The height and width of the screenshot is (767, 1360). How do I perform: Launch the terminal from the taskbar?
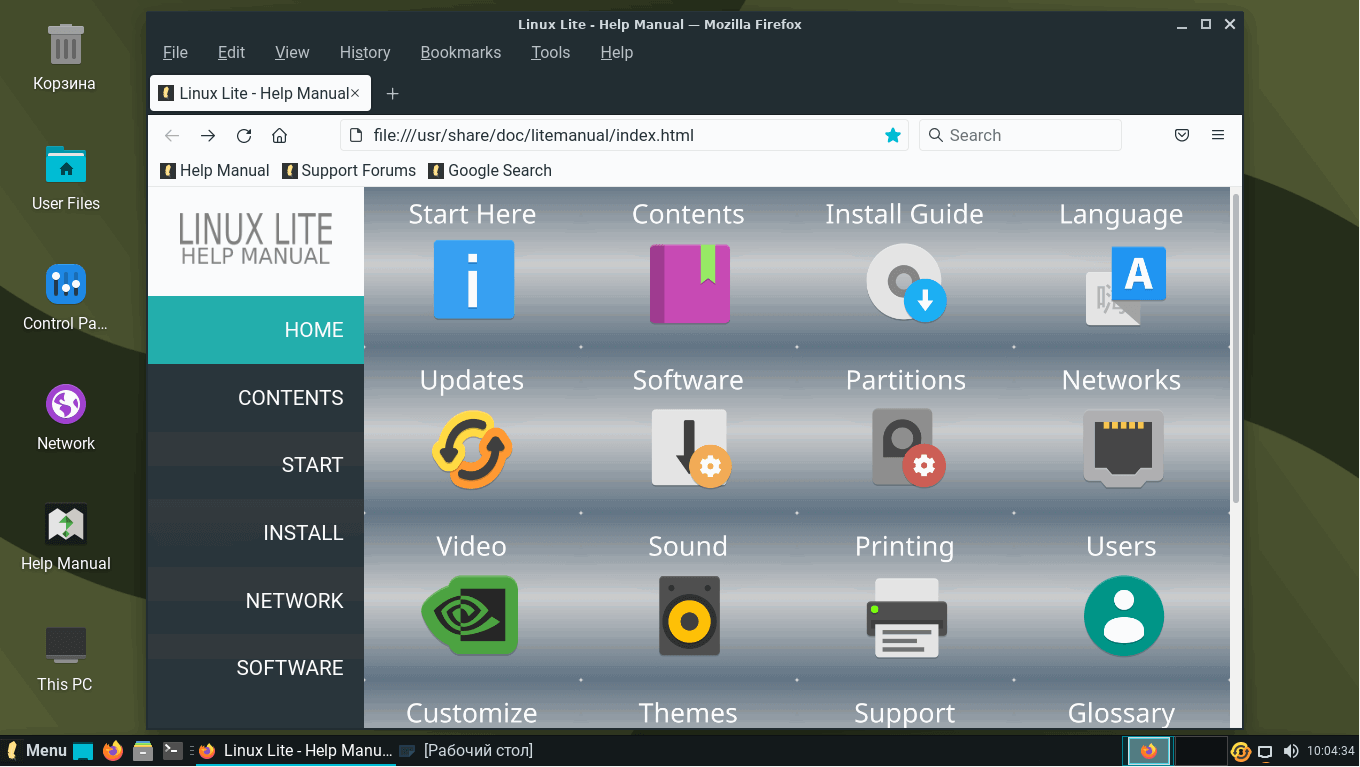pyautogui.click(x=173, y=750)
